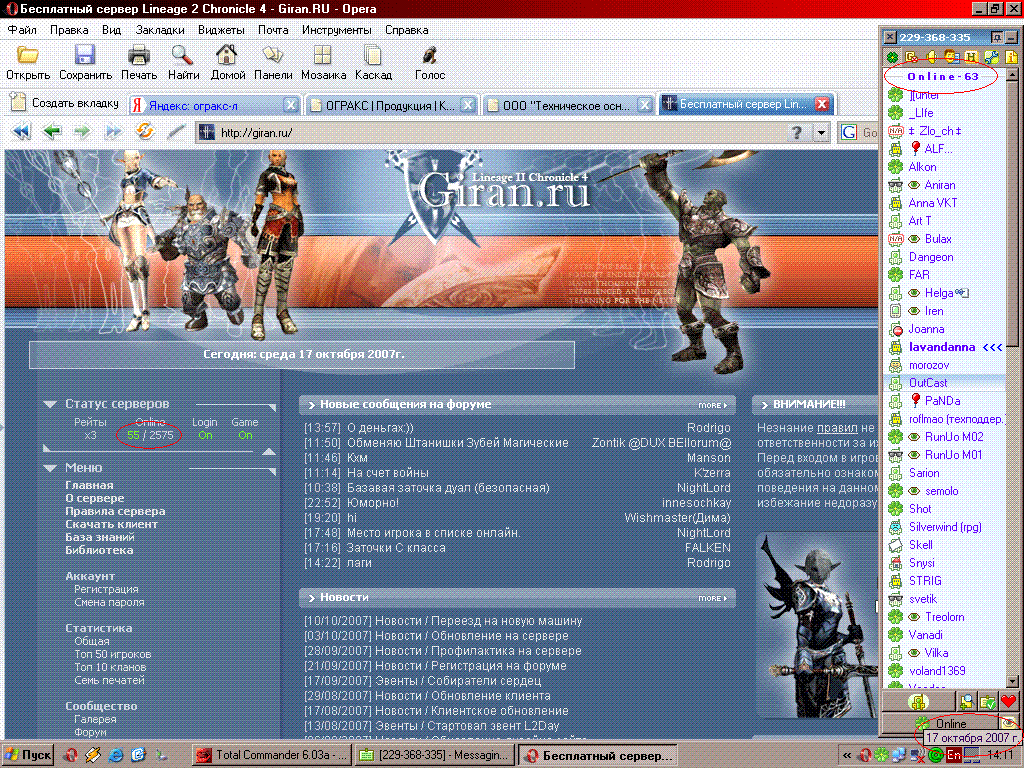
Task: Collapse the Меню section triangle
Action: 50,468
